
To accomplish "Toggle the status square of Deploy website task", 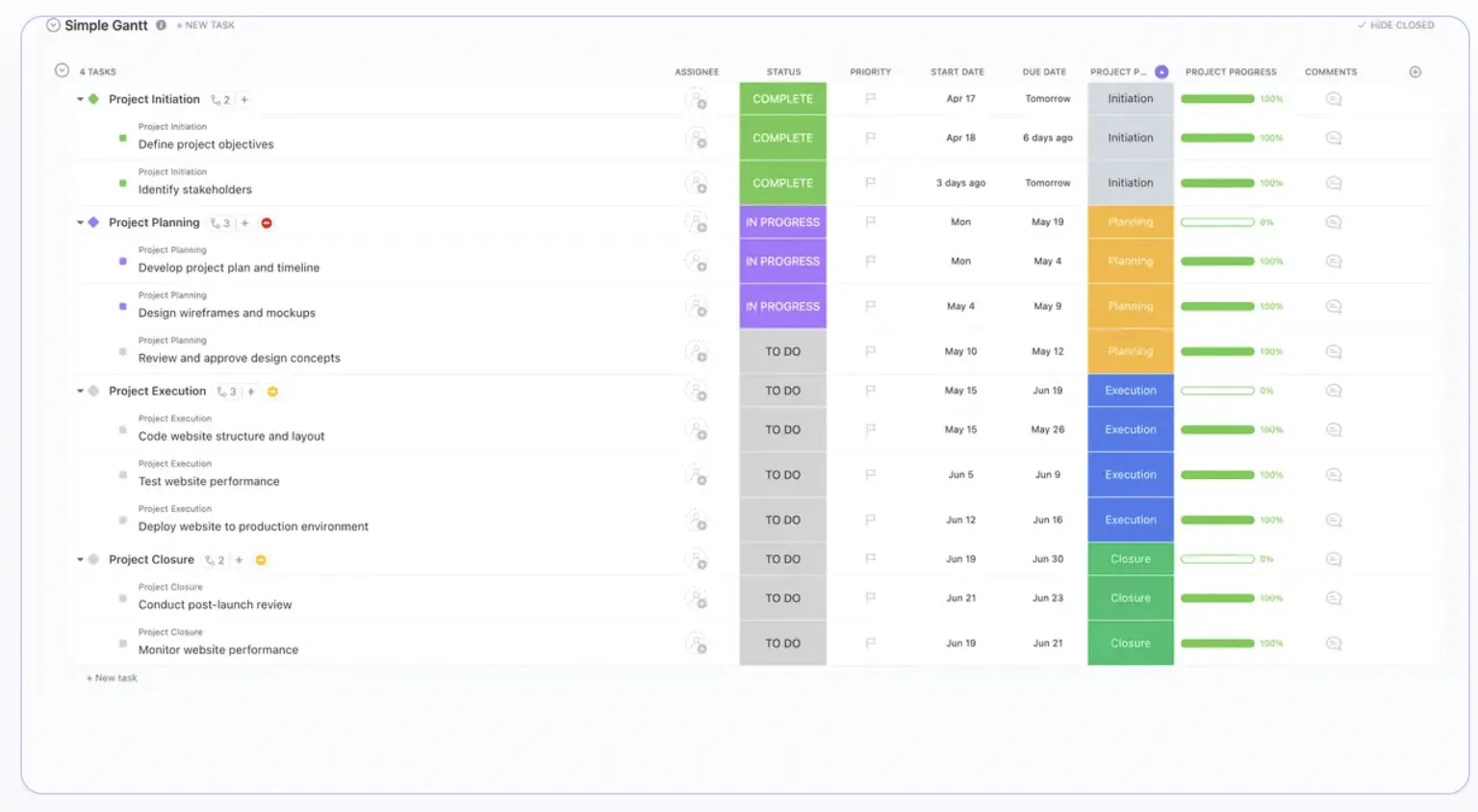I will tap(122, 520).
